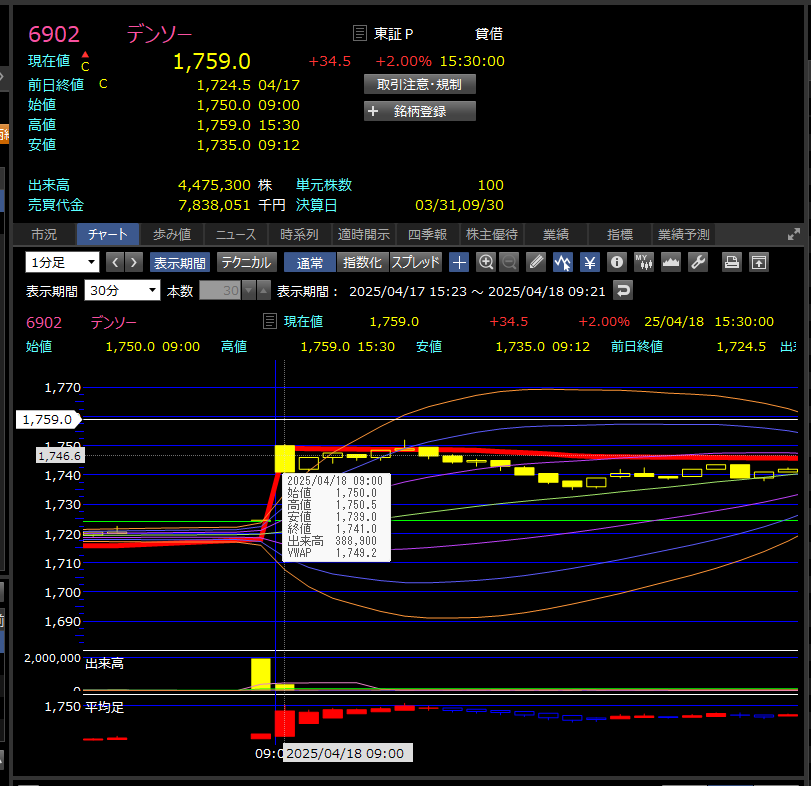Click the 1,759.0 current price label on axis
The width and height of the screenshot is (811, 786).
coord(48,419)
